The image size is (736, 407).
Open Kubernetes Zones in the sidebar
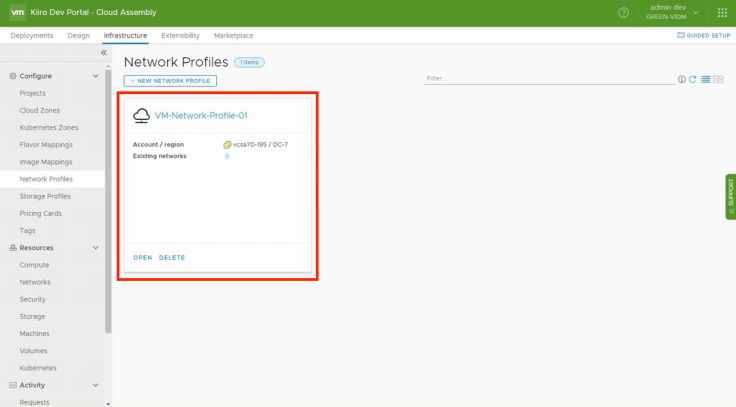pos(49,128)
